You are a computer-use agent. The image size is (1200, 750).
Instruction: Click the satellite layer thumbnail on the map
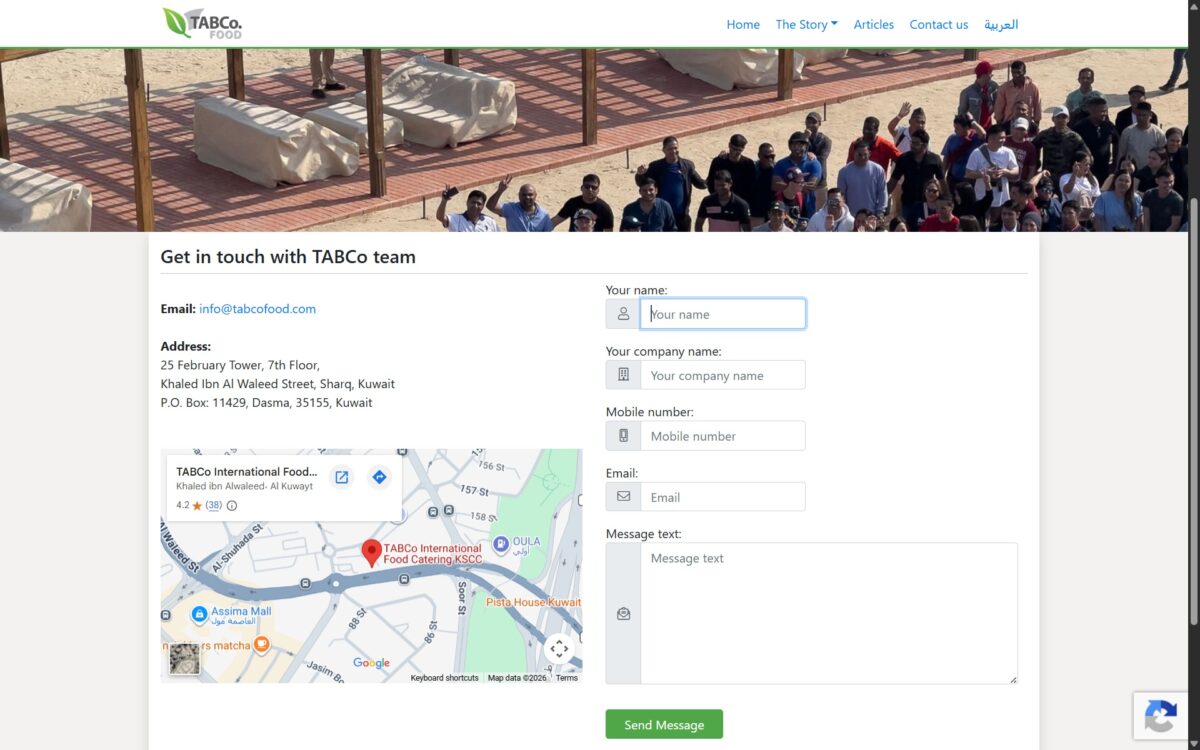[185, 658]
